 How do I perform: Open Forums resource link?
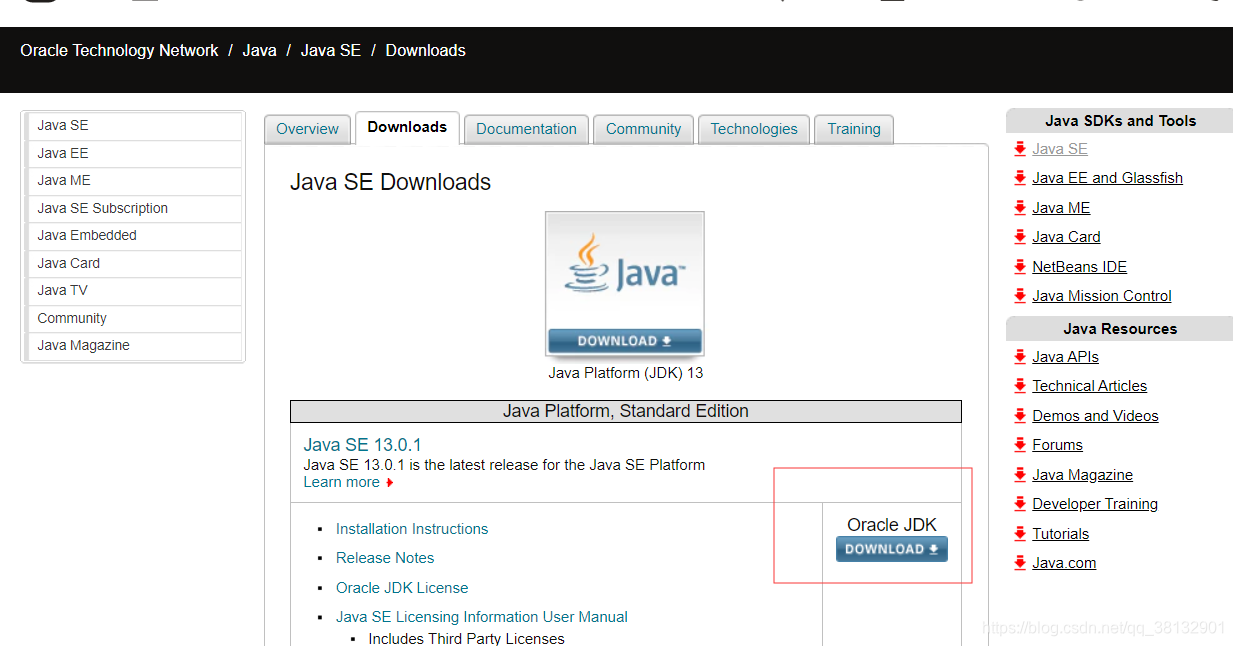tap(1057, 445)
